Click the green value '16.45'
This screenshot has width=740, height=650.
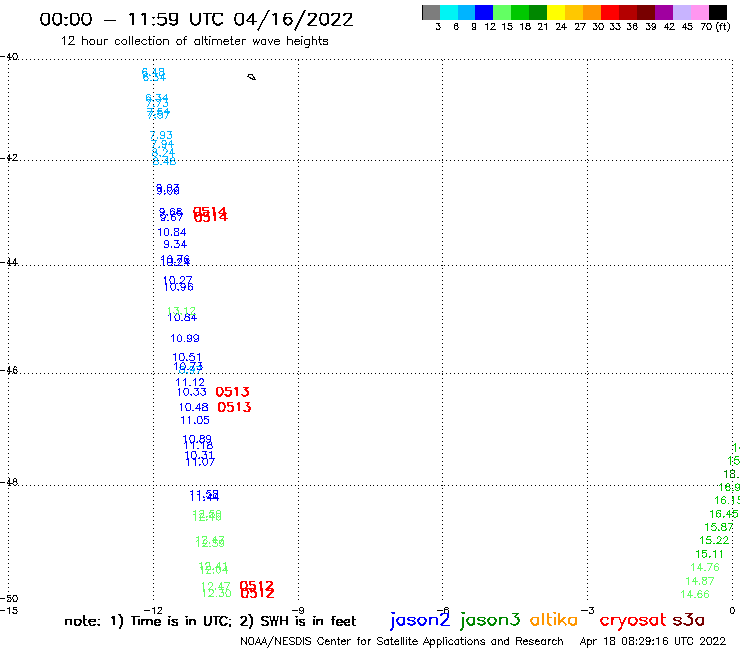pos(724,514)
